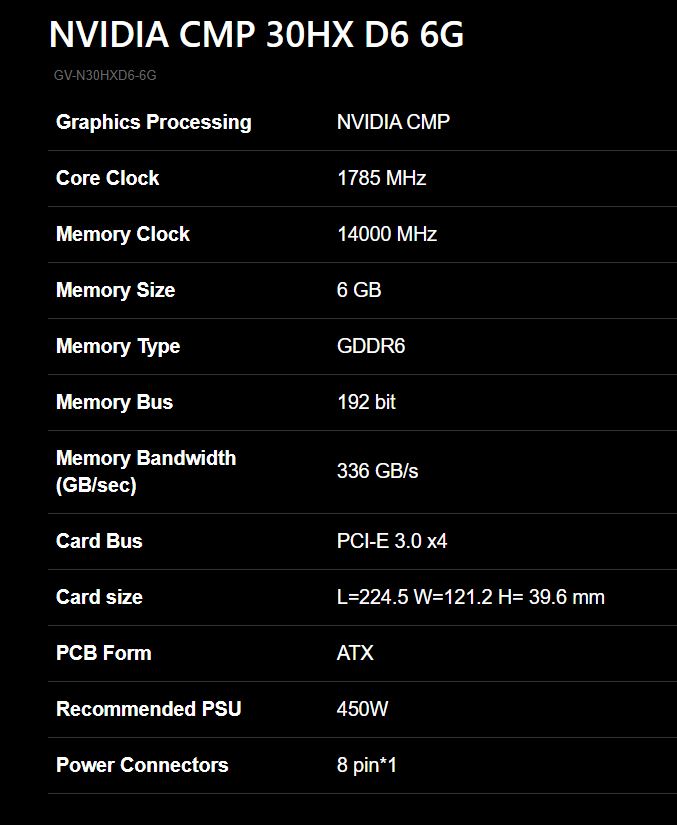This screenshot has width=677, height=825.
Task: Click the PCB Form label
Action: [x=103, y=653]
